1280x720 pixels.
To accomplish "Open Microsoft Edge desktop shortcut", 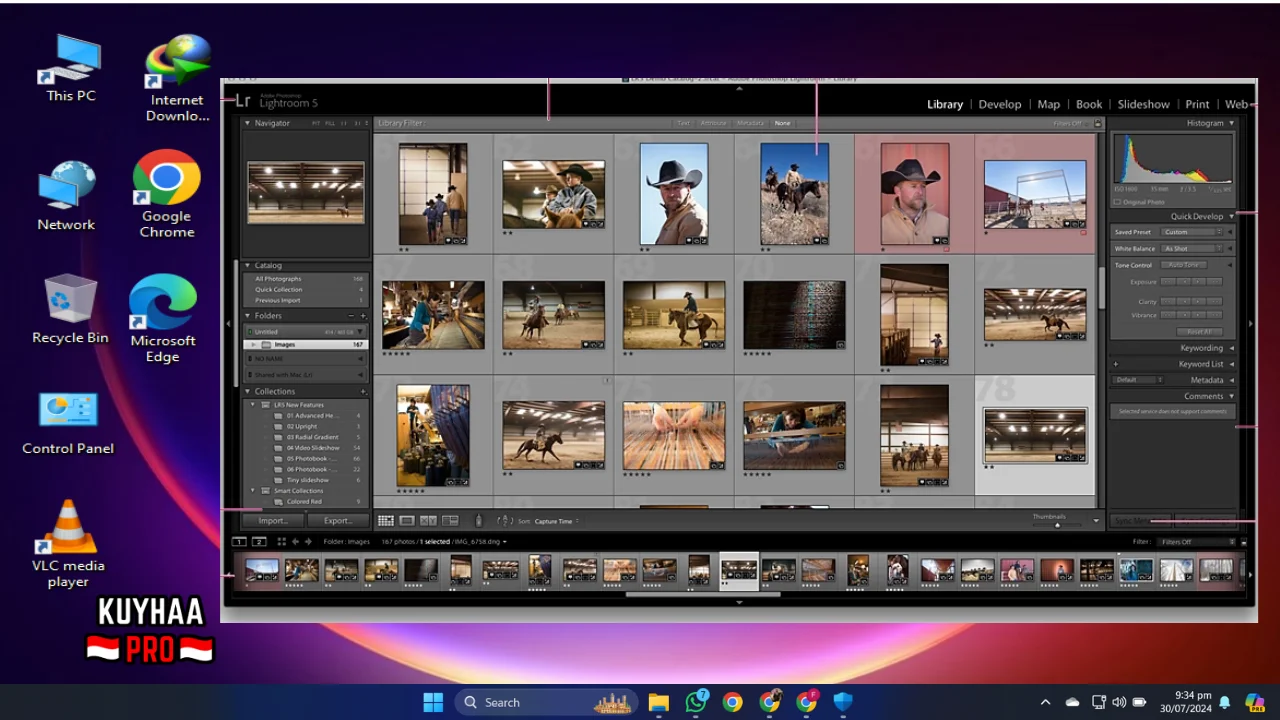I will (x=162, y=318).
